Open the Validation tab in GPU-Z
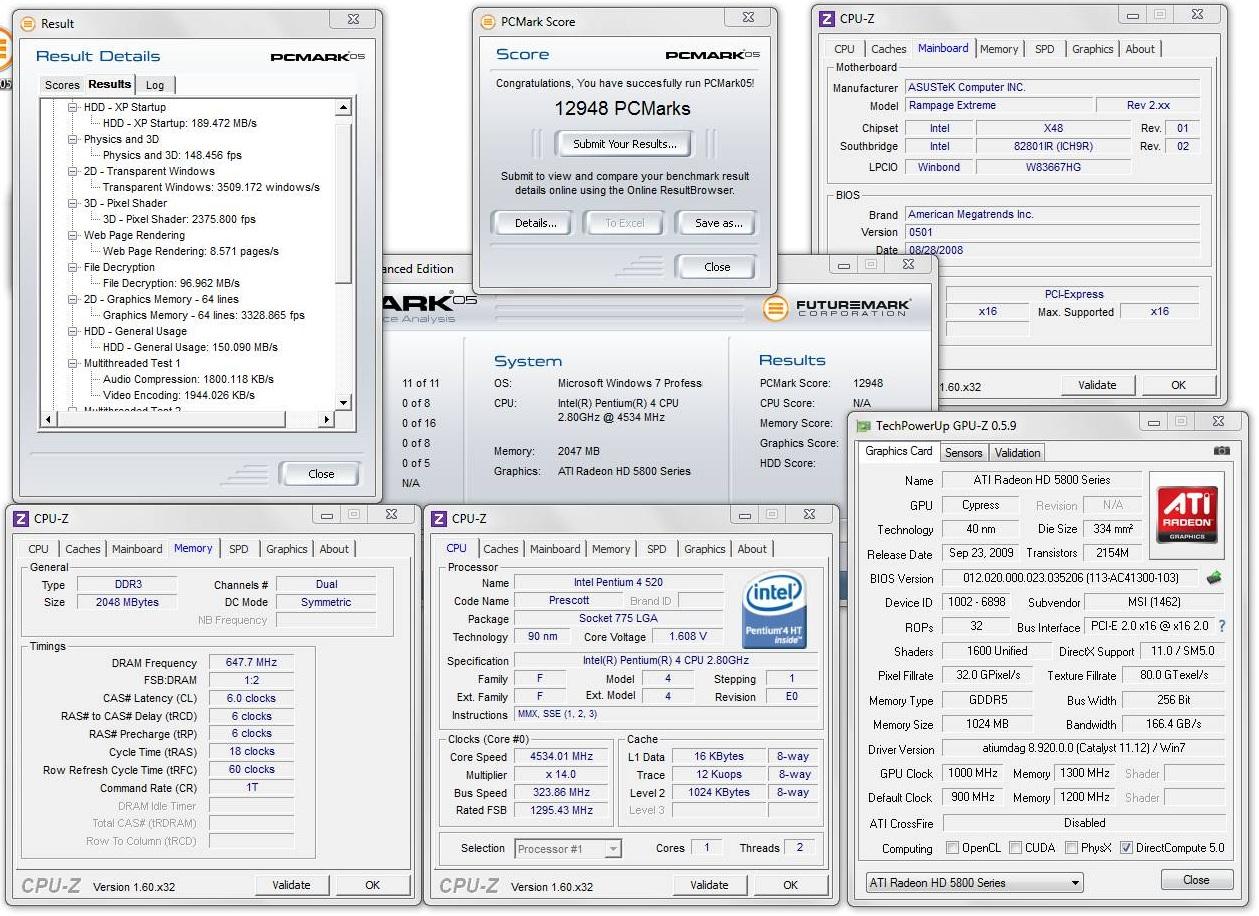Screen dimensions: 1259x916 (x=1018, y=453)
